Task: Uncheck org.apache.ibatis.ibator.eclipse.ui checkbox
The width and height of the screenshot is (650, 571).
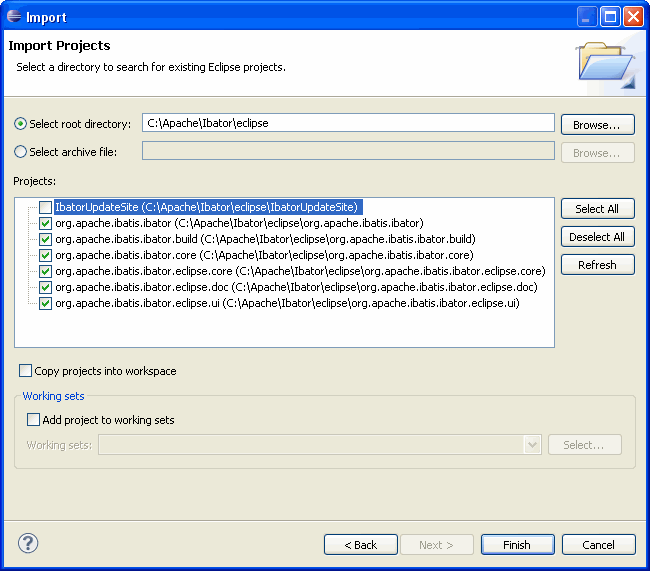Action: (x=45, y=303)
